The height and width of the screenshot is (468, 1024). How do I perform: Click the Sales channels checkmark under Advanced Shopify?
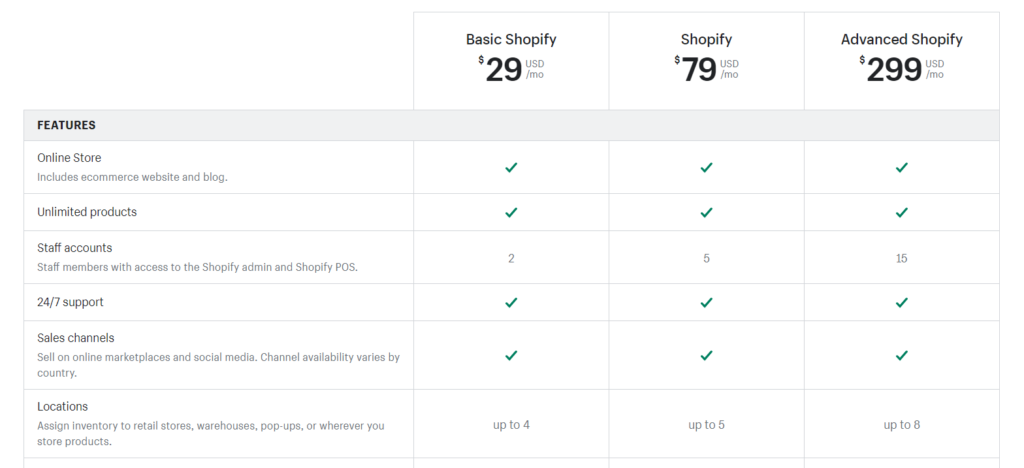click(902, 355)
